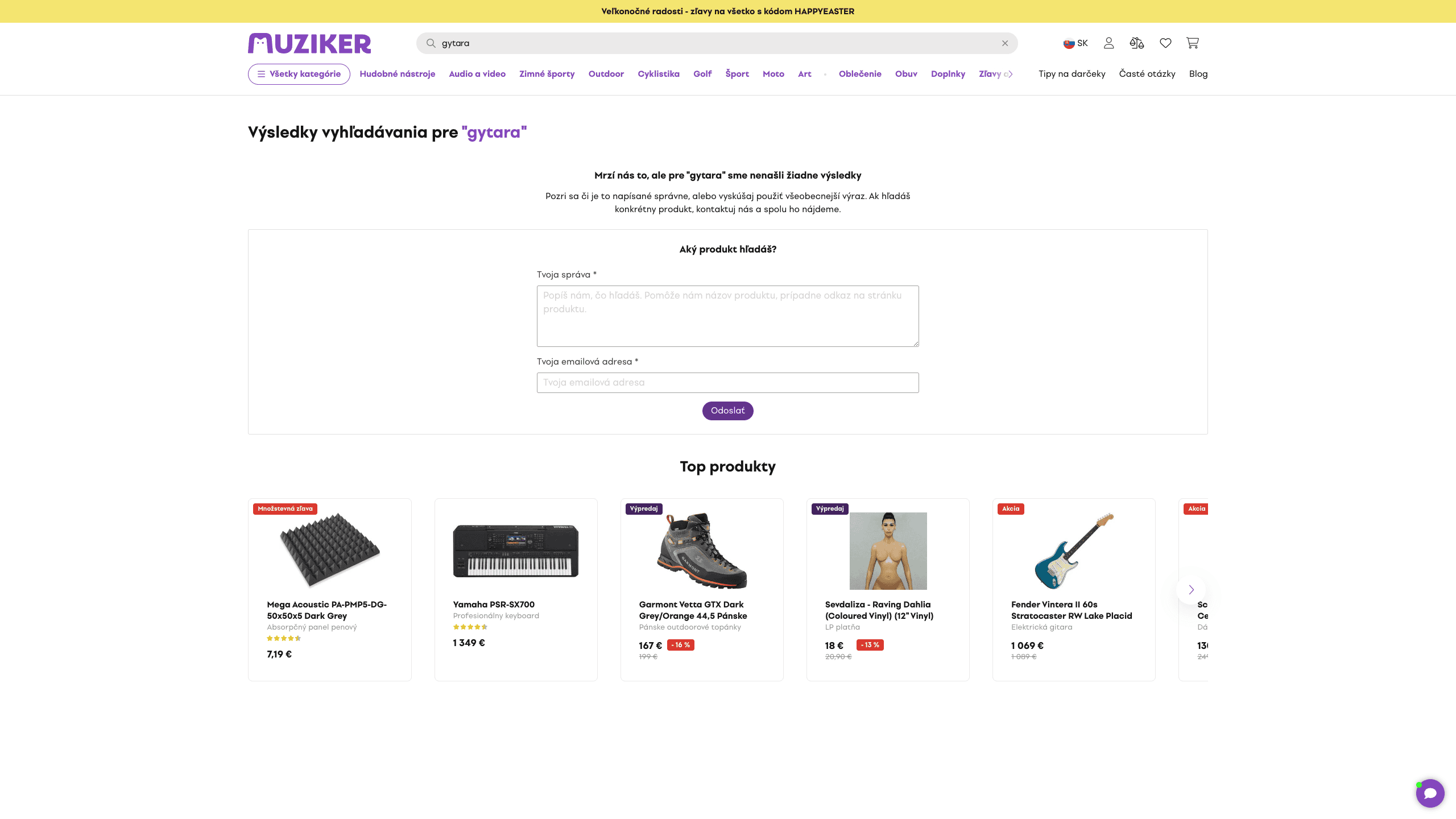This screenshot has height=819, width=1456.
Task: Focus the Tvoja emailová adresa field
Action: point(727,383)
